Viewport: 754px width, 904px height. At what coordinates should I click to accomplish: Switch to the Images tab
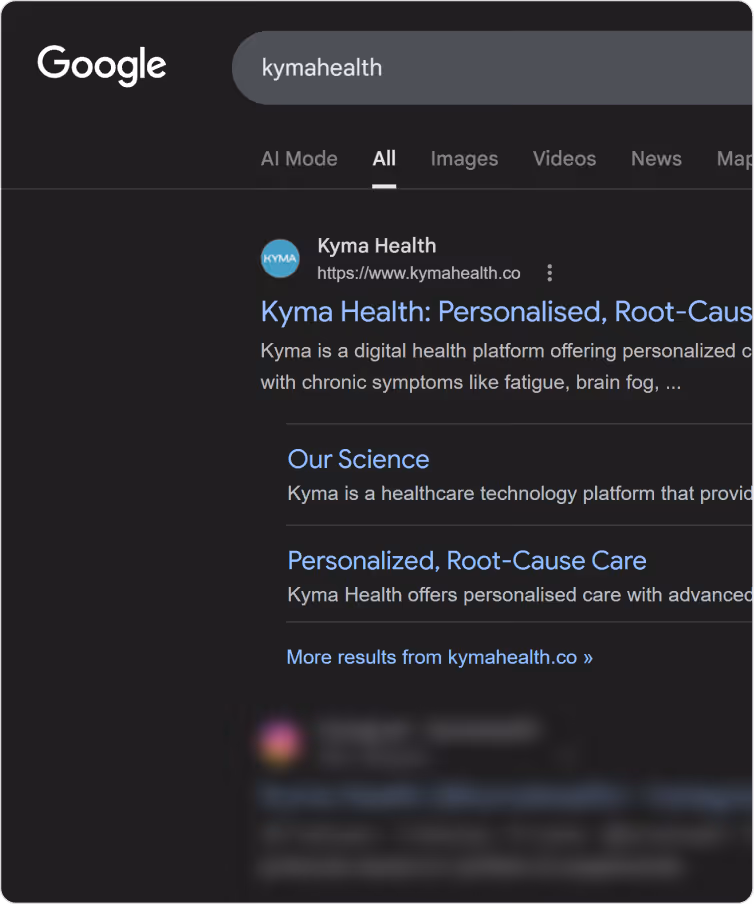click(464, 158)
